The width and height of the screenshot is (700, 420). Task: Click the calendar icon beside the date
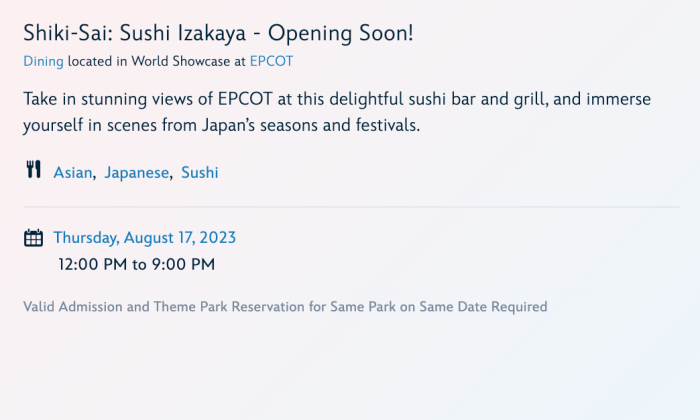[33, 238]
